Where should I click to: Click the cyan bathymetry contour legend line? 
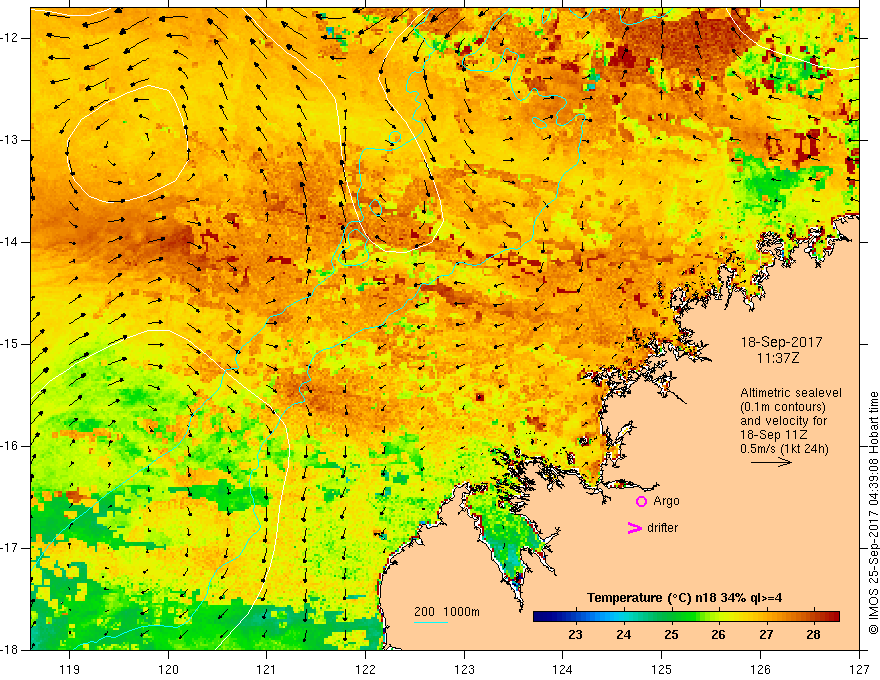click(431, 622)
